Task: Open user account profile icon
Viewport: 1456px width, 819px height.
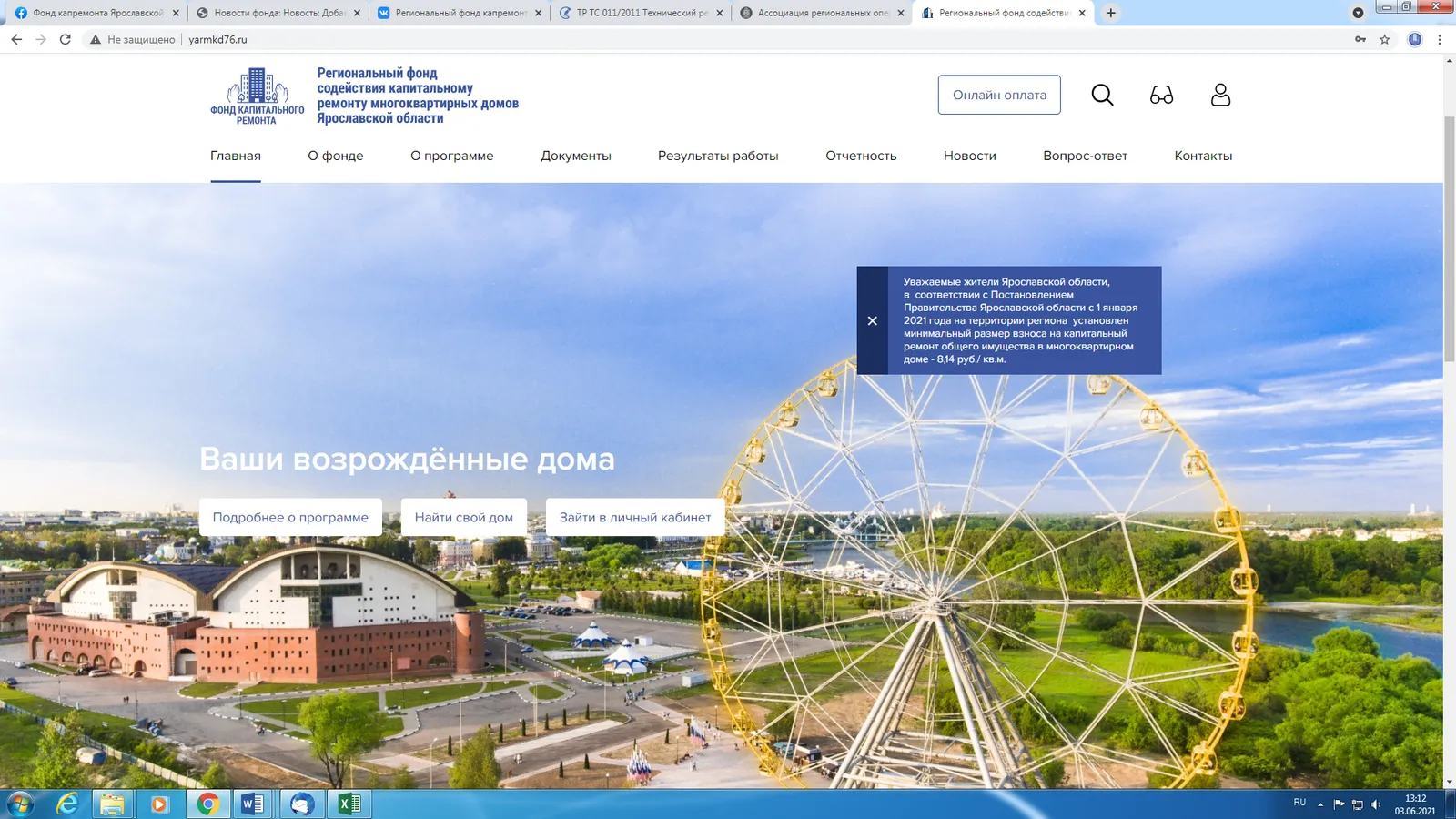Action: (x=1220, y=95)
